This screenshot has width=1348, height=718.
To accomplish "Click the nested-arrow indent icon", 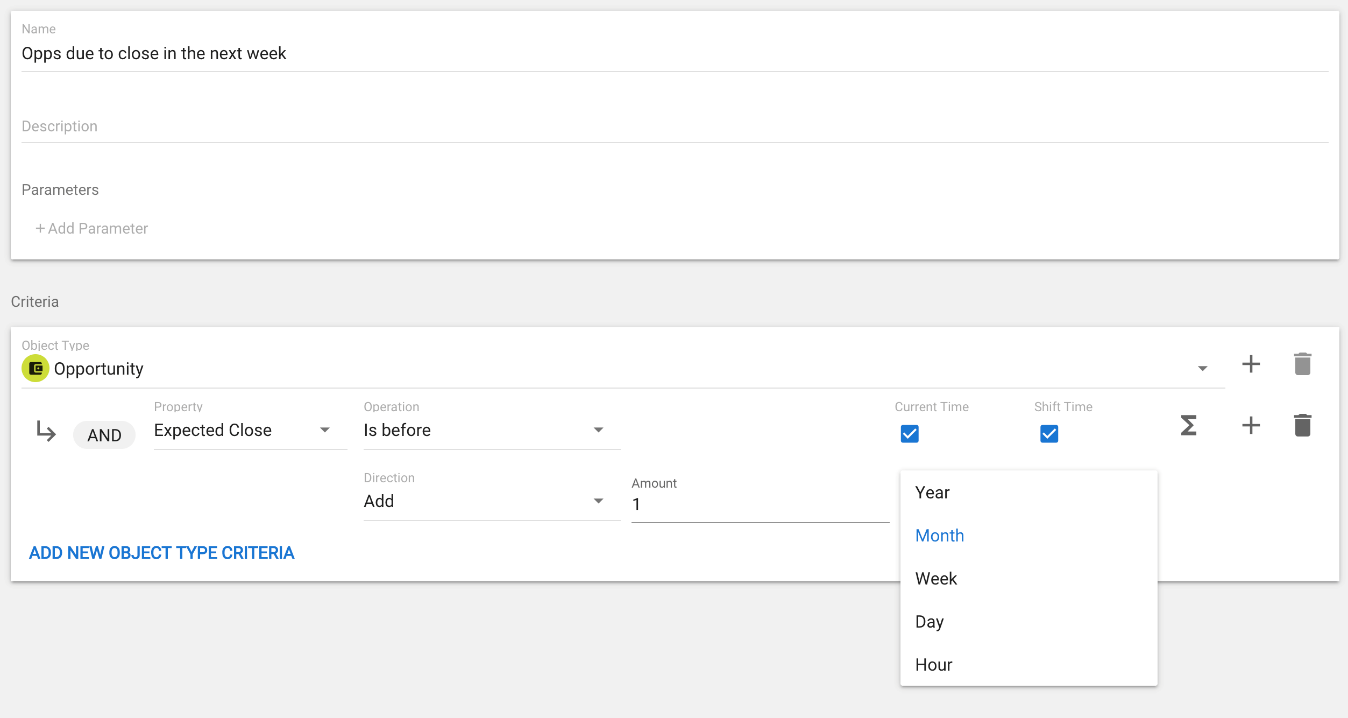I will coord(46,432).
